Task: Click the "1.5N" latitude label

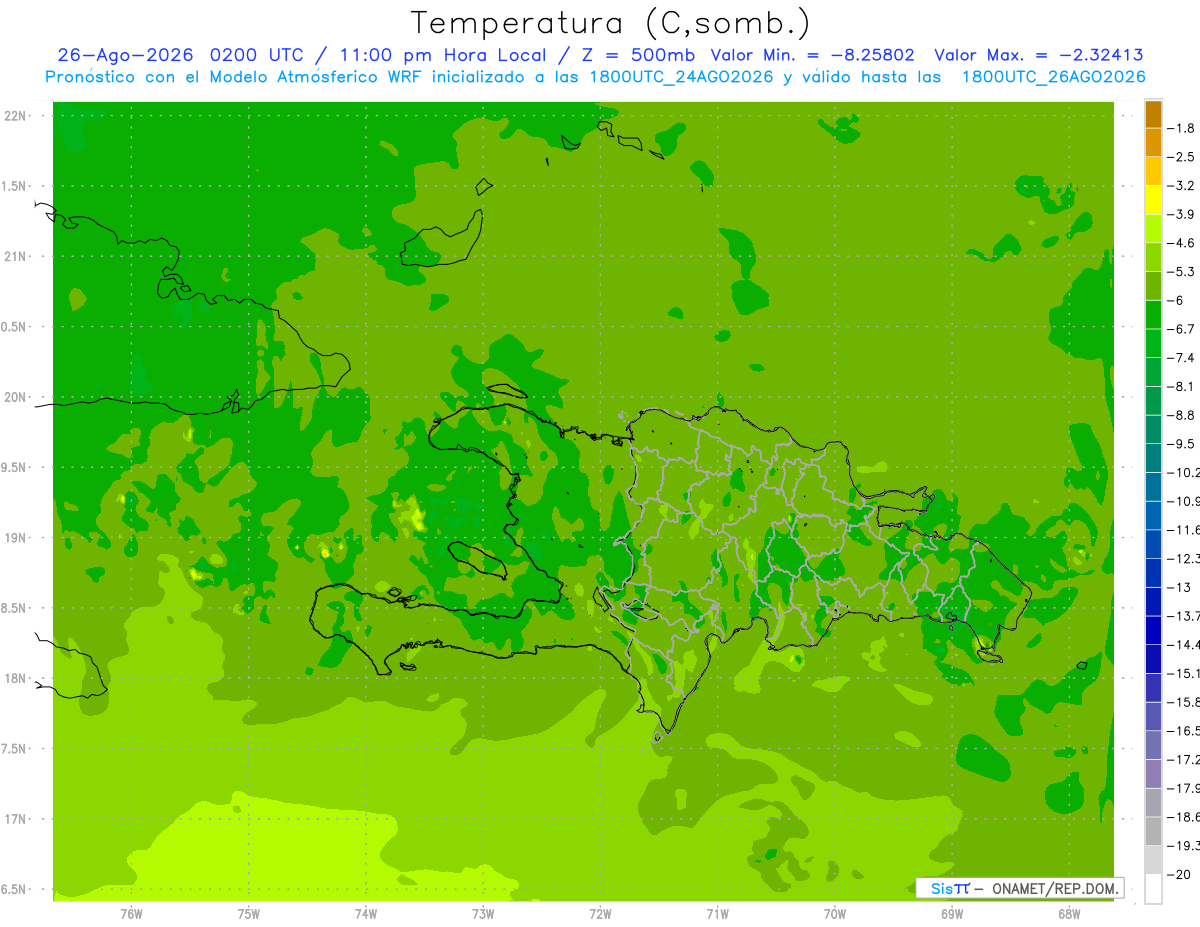Action: (x=15, y=186)
